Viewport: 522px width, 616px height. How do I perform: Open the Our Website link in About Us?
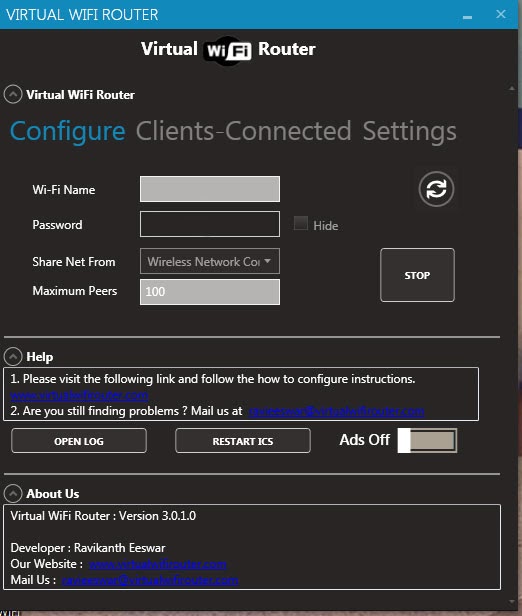(x=158, y=564)
